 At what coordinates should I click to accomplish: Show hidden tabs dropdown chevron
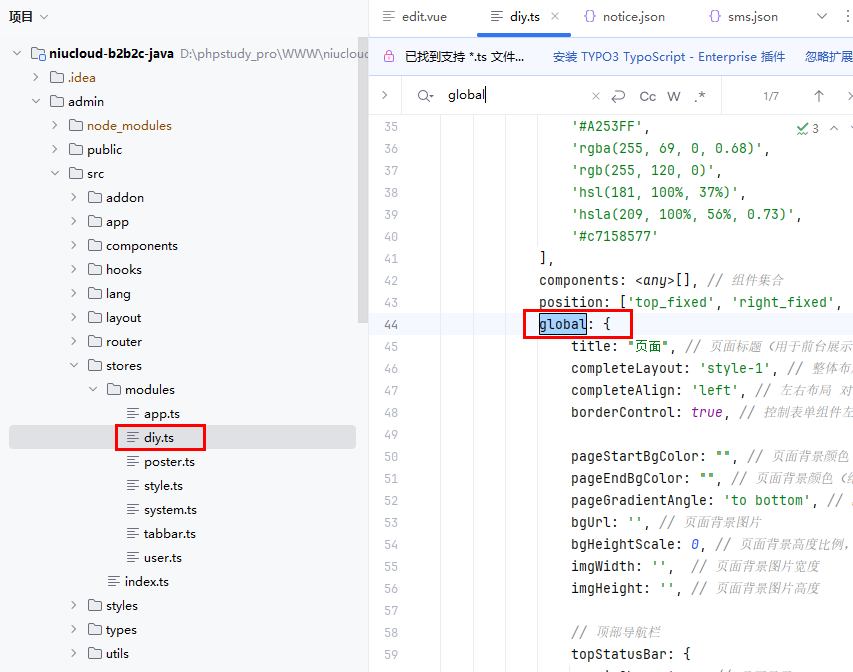pos(822,17)
